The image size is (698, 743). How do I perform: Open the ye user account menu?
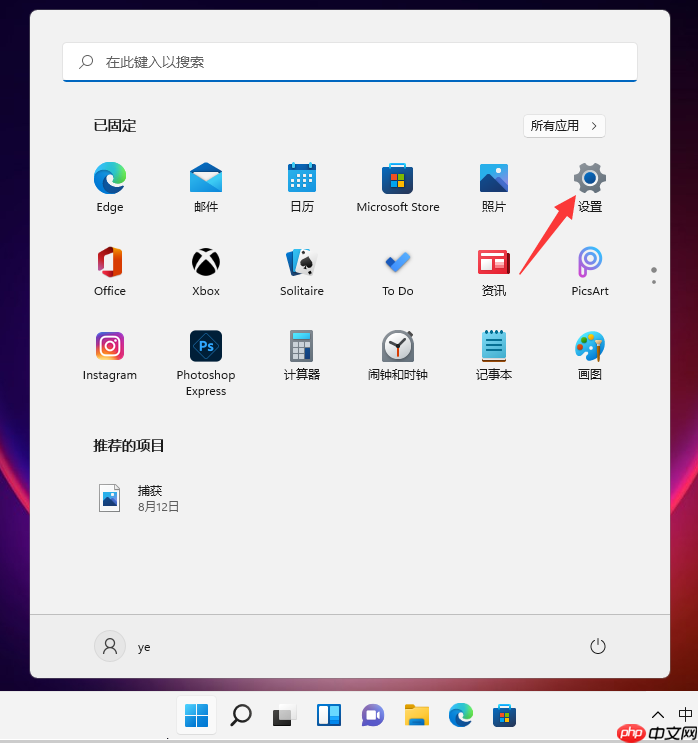coord(122,646)
